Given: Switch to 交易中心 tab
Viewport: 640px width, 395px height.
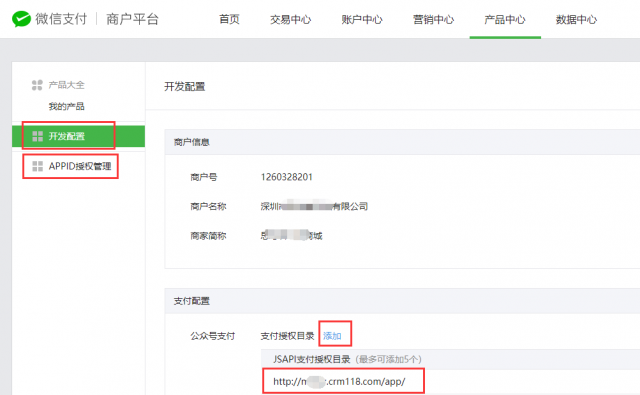Looking at the screenshot, I should [291, 19].
